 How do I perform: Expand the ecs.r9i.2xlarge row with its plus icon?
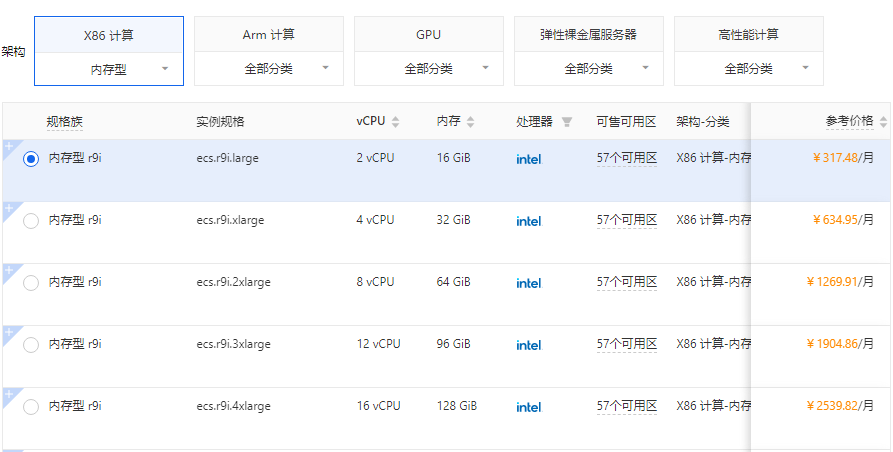pos(9,270)
